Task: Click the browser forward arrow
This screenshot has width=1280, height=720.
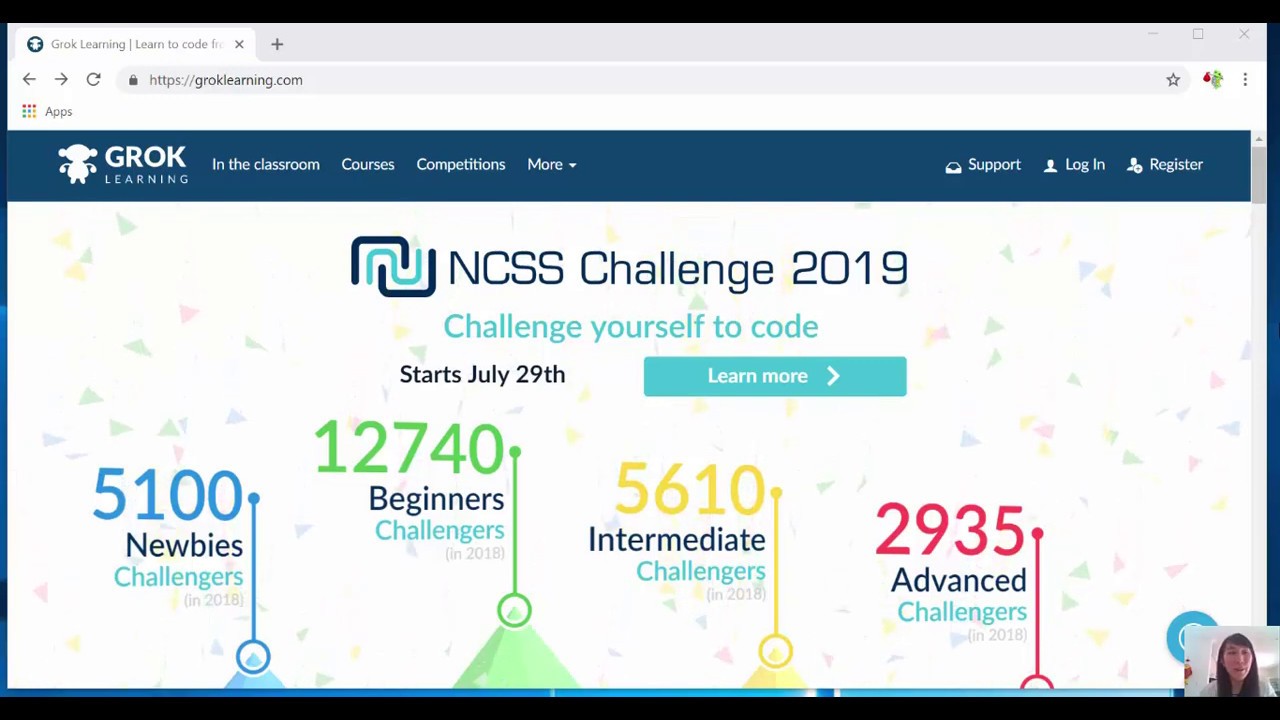Action: [61, 80]
